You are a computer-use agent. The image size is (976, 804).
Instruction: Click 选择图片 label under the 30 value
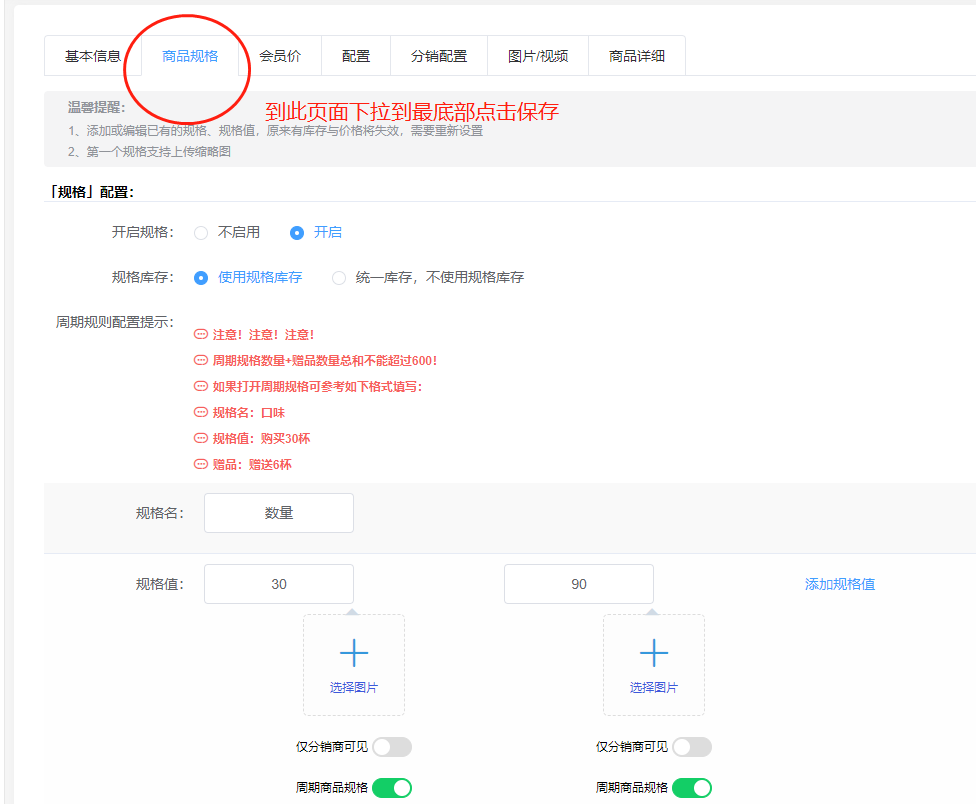coord(354,687)
